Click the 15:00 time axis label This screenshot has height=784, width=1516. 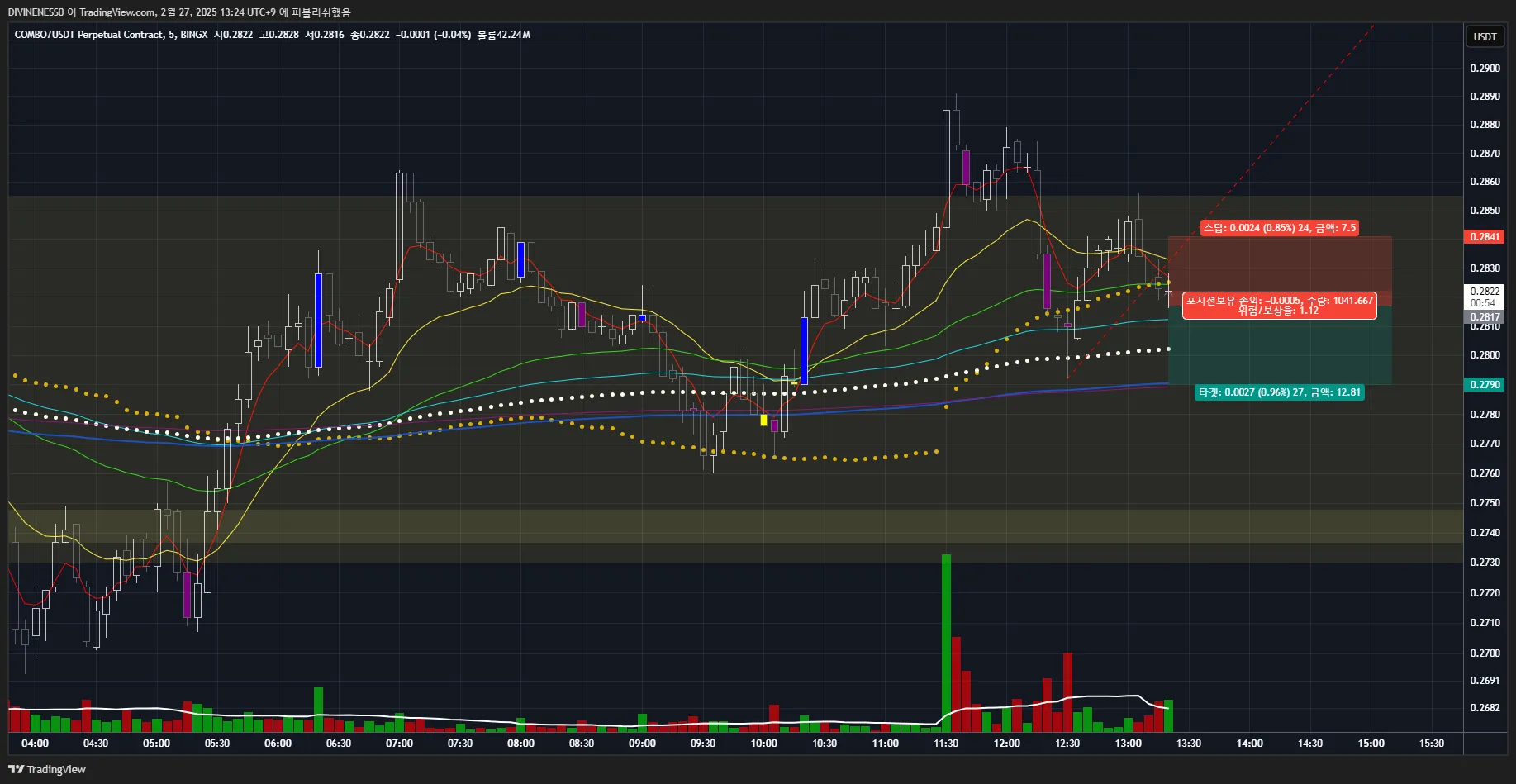pos(1371,744)
